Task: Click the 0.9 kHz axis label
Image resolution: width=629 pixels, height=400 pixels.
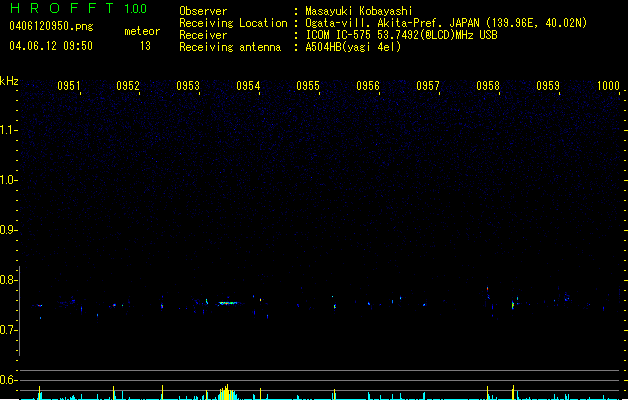Action: click(8, 230)
